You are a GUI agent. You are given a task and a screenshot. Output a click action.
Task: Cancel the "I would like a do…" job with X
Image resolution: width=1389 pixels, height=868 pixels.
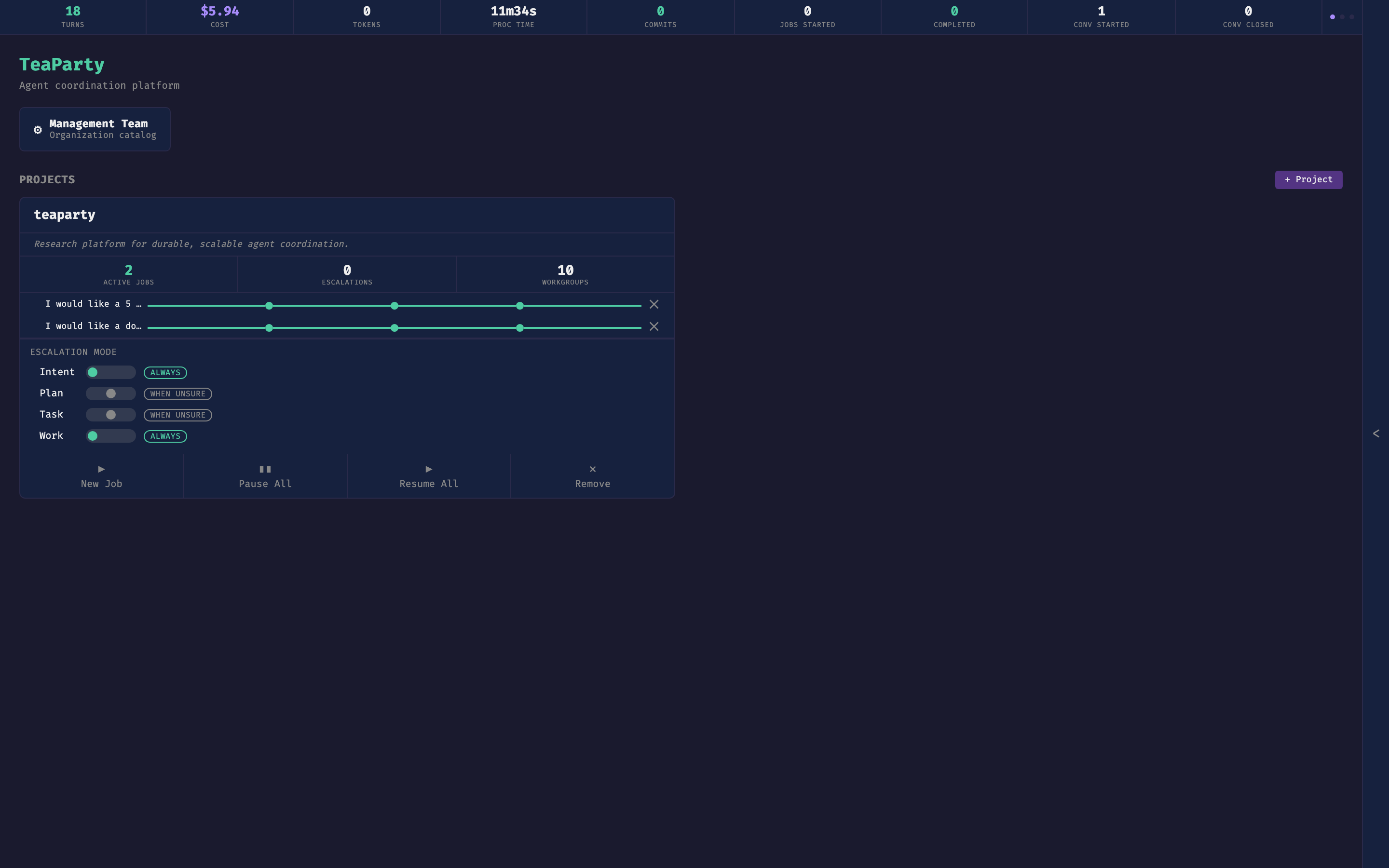[x=654, y=326]
